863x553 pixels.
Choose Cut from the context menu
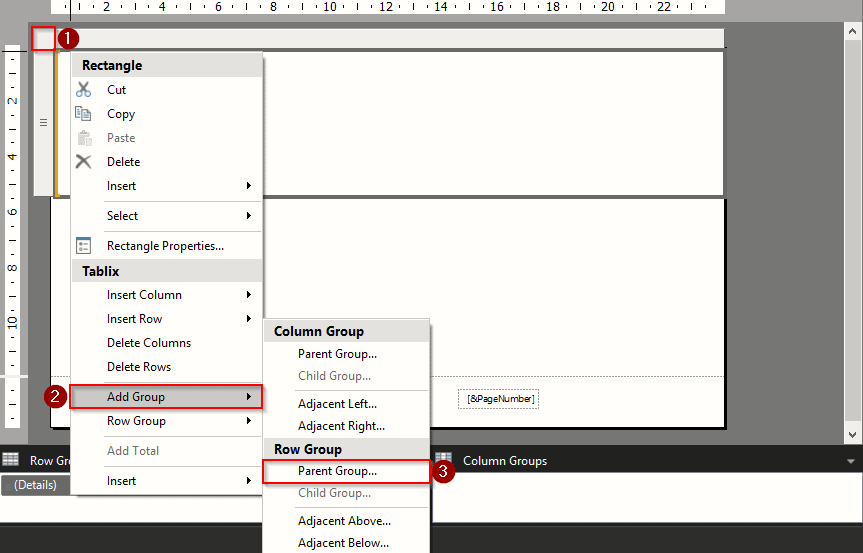pyautogui.click(x=167, y=89)
